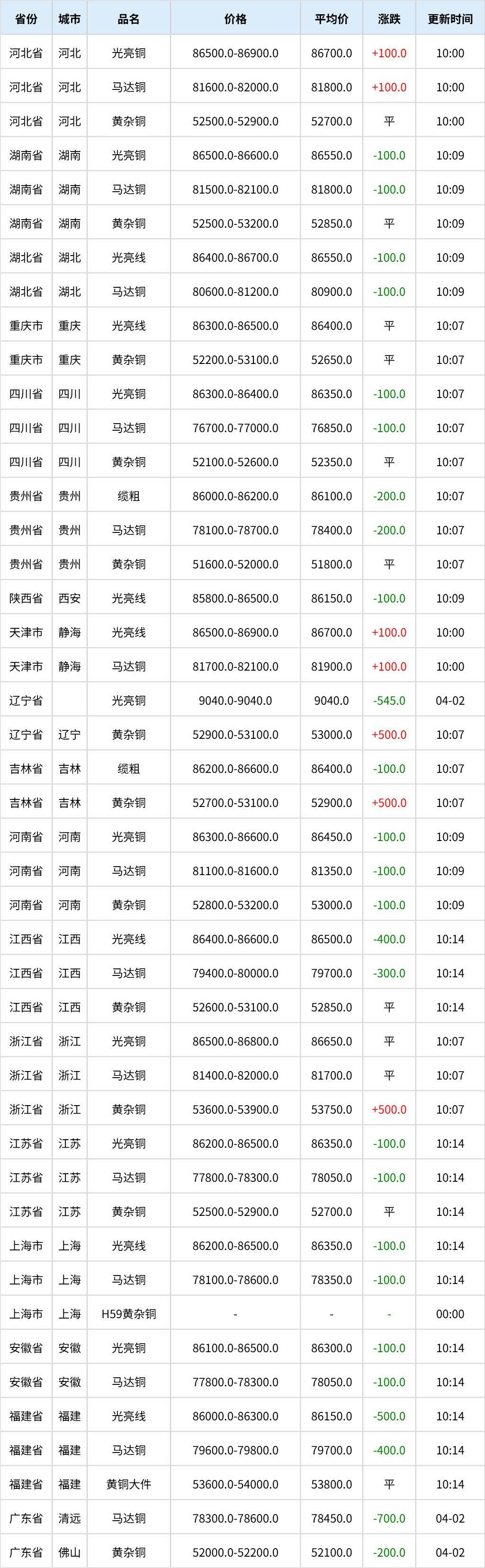The height and width of the screenshot is (1568, 485).
Task: Select price range 76700.0-77000.0
Action: pyautogui.click(x=235, y=428)
